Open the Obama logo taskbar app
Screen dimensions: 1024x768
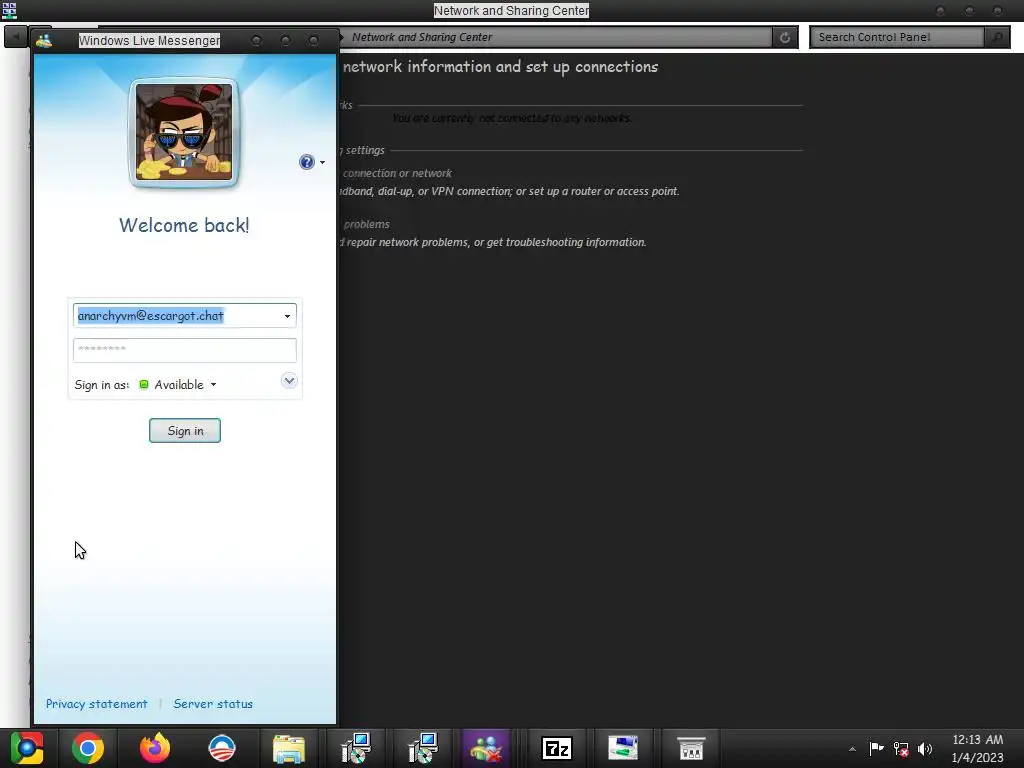pos(222,748)
